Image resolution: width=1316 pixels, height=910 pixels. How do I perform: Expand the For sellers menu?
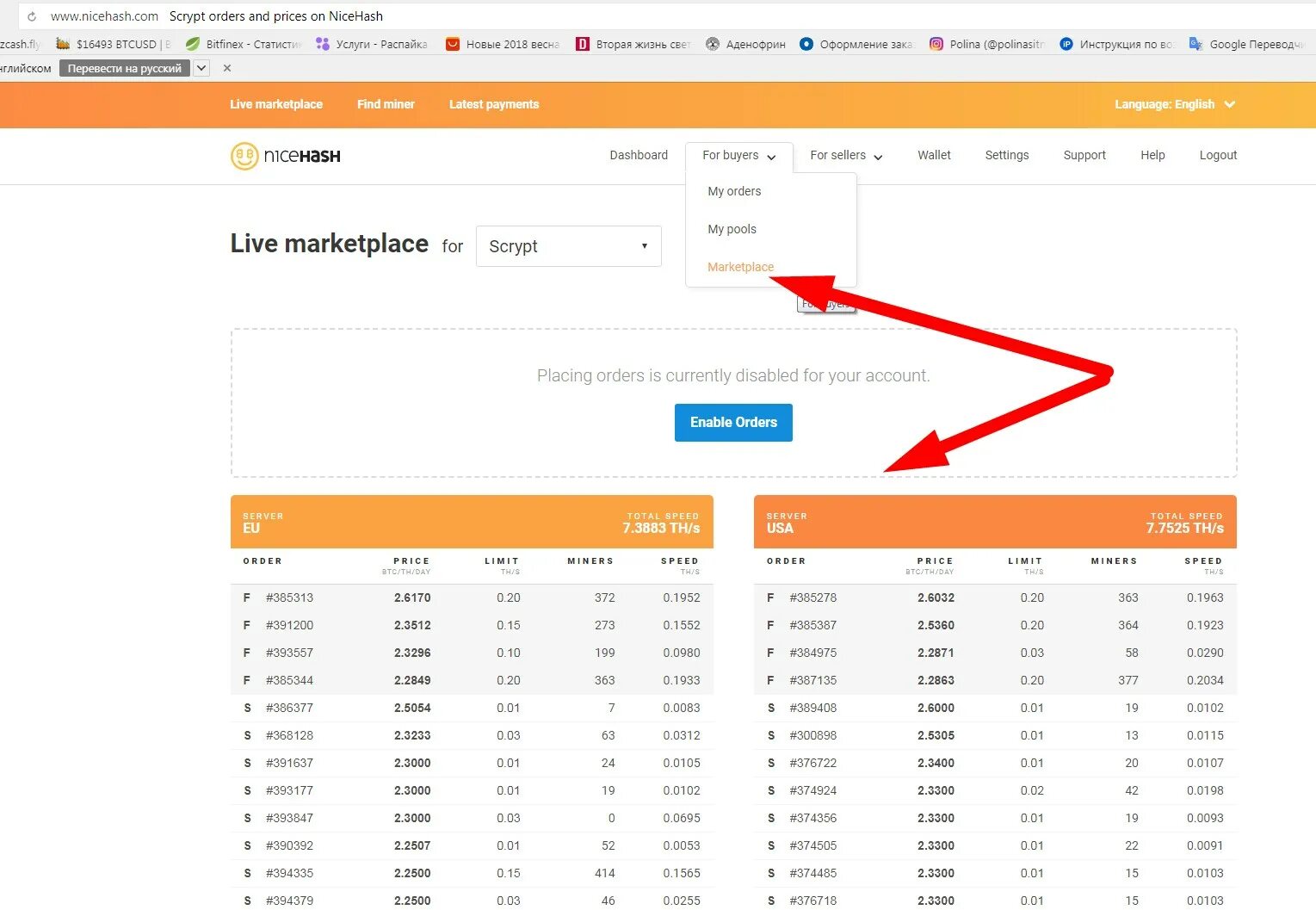click(x=846, y=156)
